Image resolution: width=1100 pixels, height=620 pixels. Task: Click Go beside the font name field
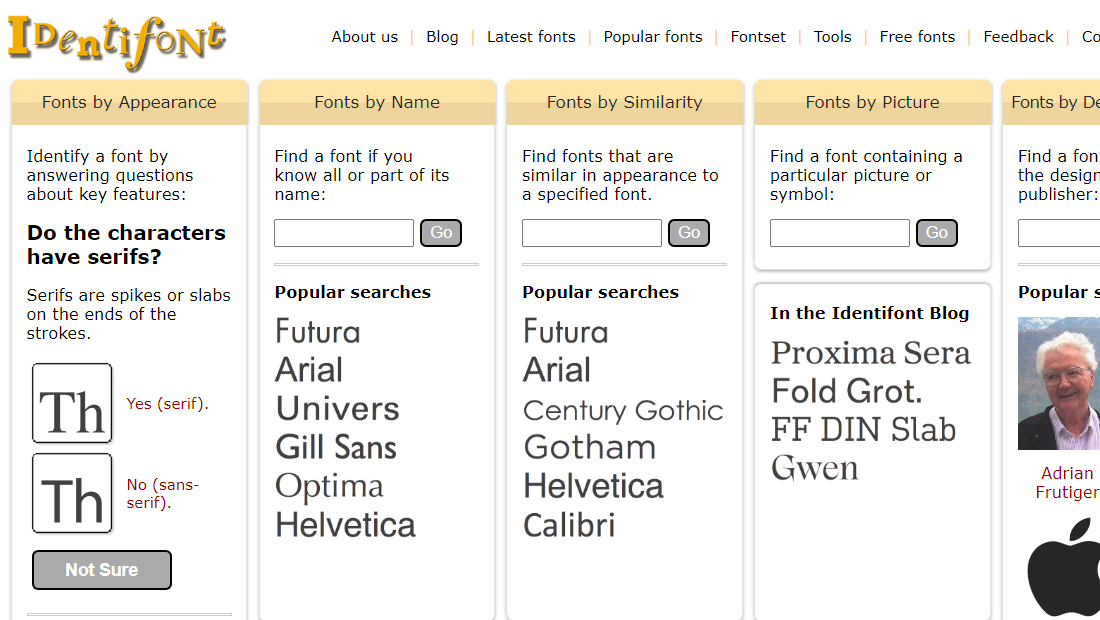coord(441,233)
